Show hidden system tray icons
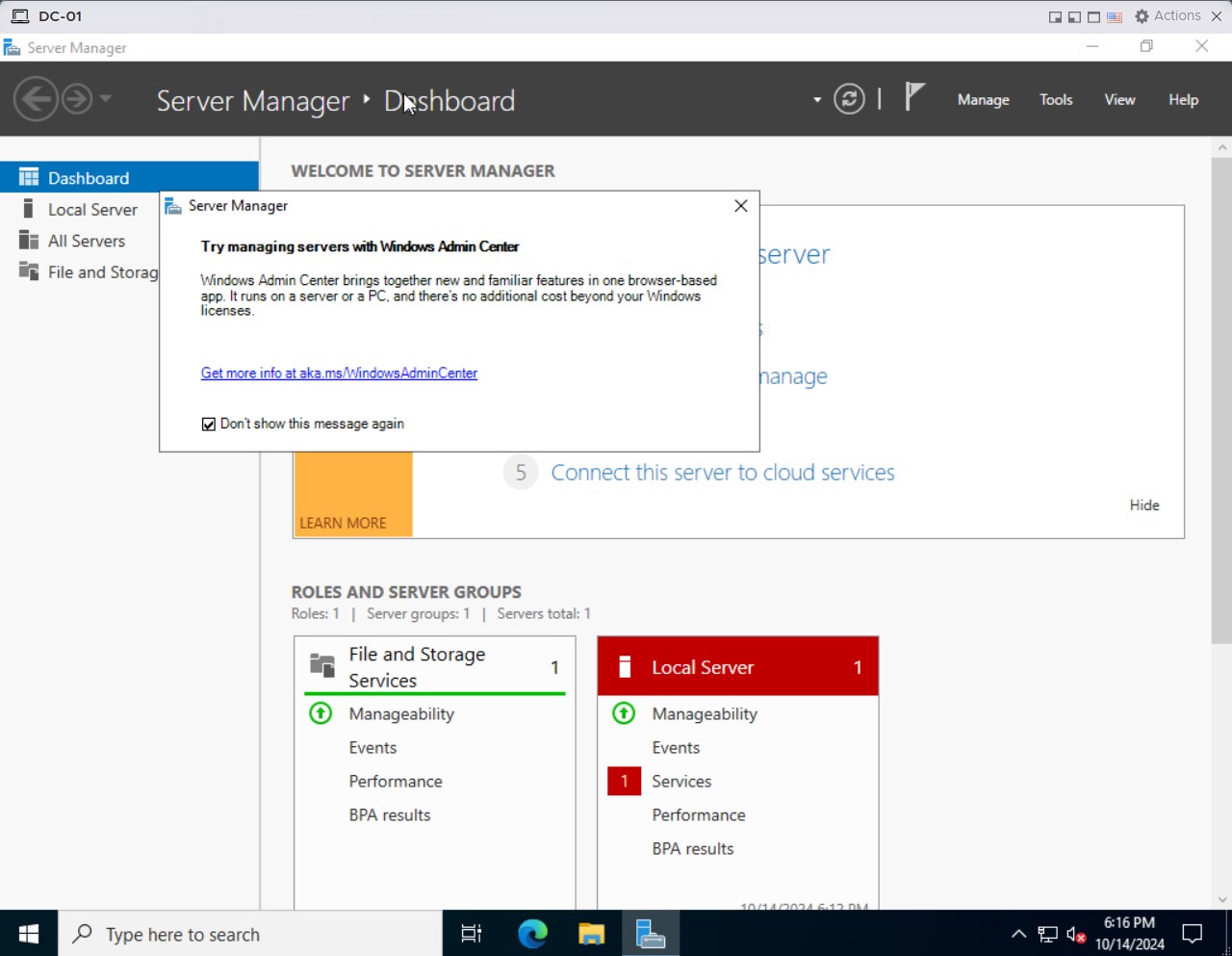 click(1018, 934)
